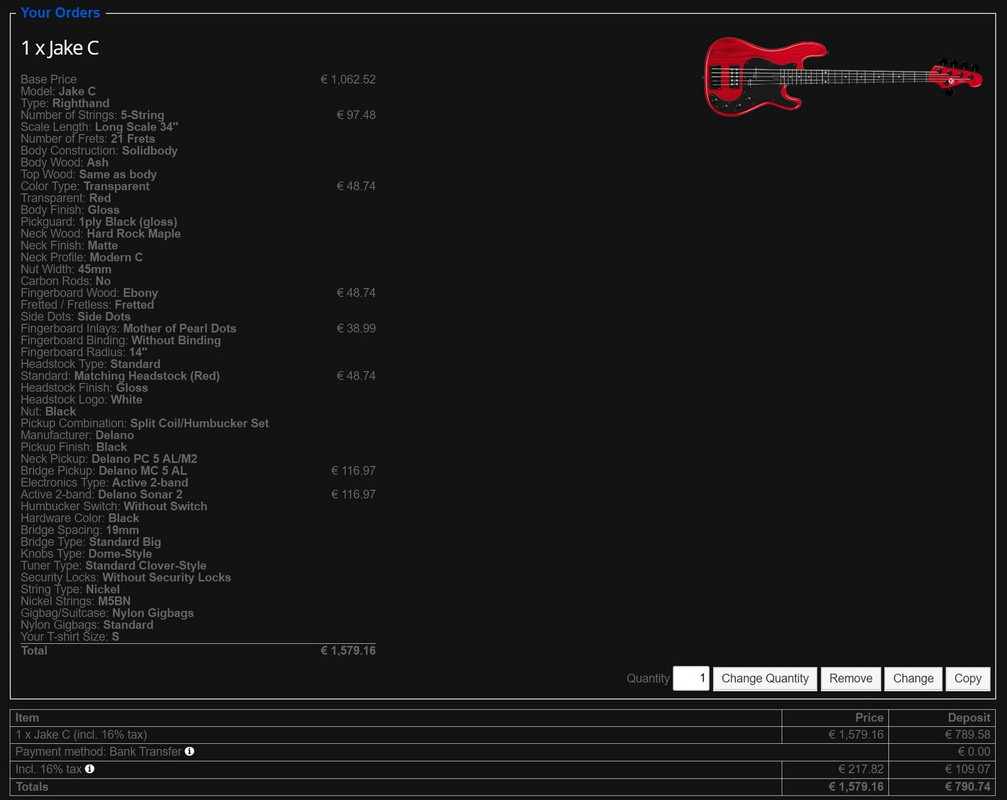Click the 'Deposit' column header

coord(969,718)
